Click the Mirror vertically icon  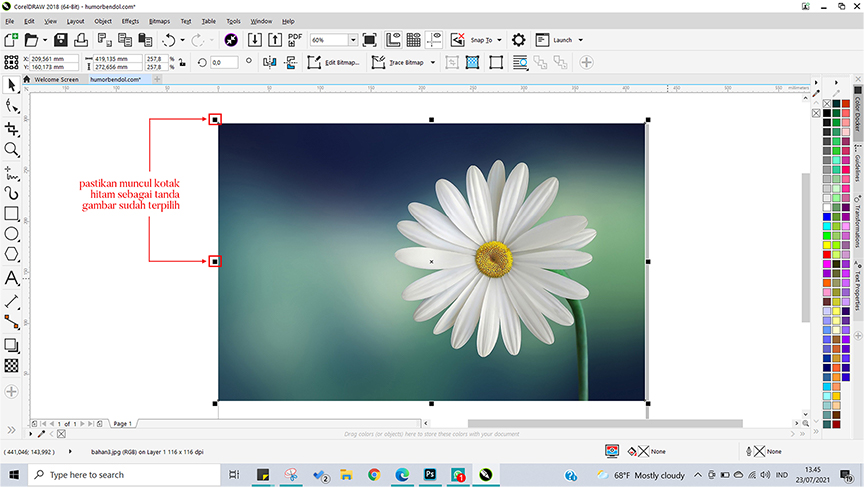point(291,62)
